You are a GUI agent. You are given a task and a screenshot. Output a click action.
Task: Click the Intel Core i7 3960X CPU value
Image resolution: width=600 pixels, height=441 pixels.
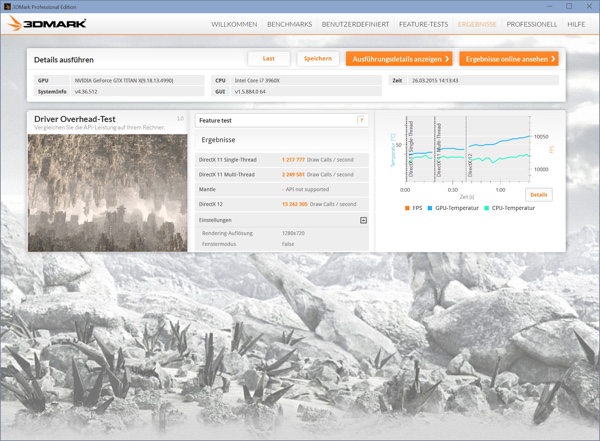click(306, 80)
